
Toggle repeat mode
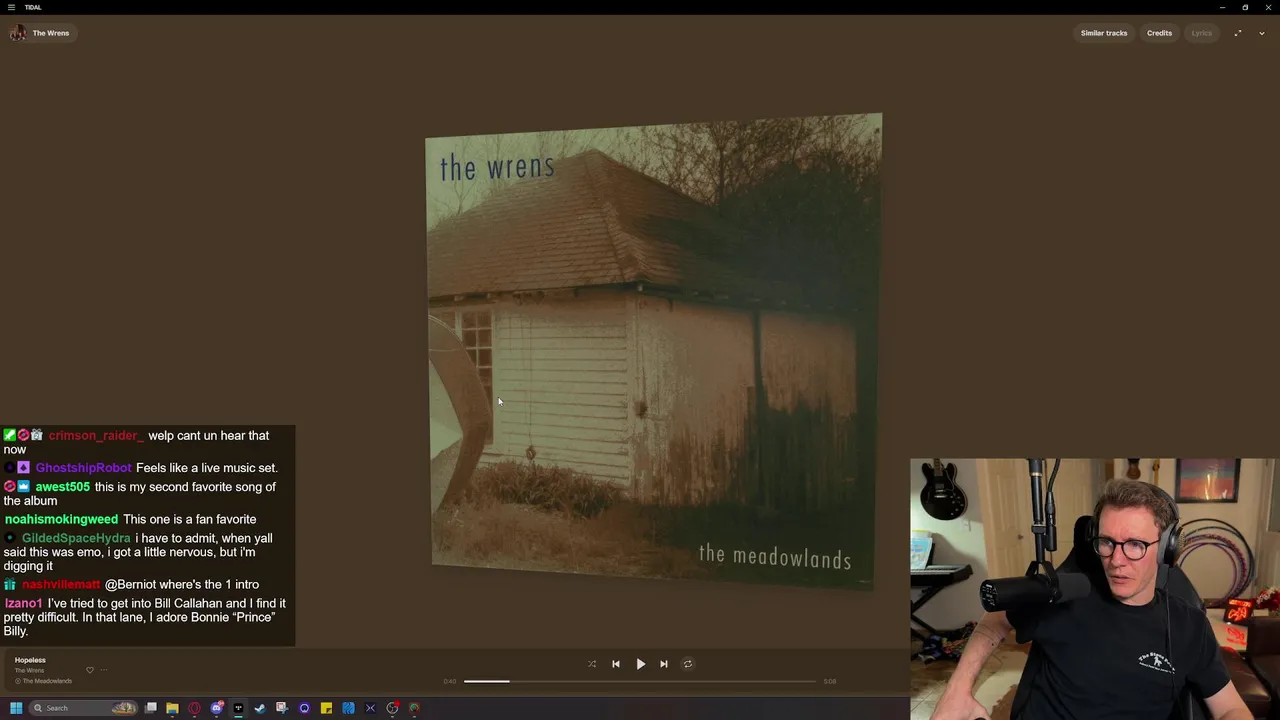click(688, 664)
